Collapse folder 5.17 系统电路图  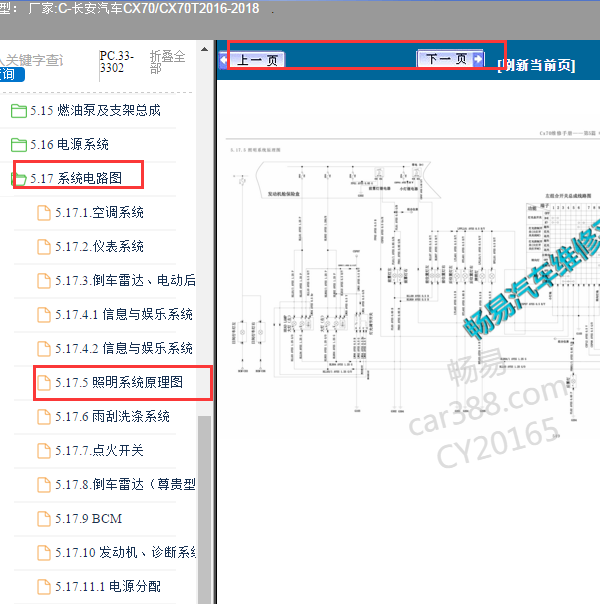(76, 178)
